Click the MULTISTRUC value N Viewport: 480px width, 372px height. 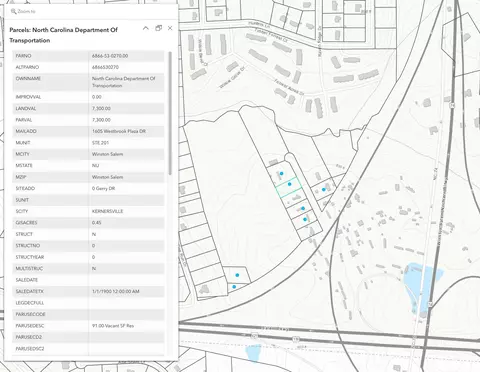[94, 269]
